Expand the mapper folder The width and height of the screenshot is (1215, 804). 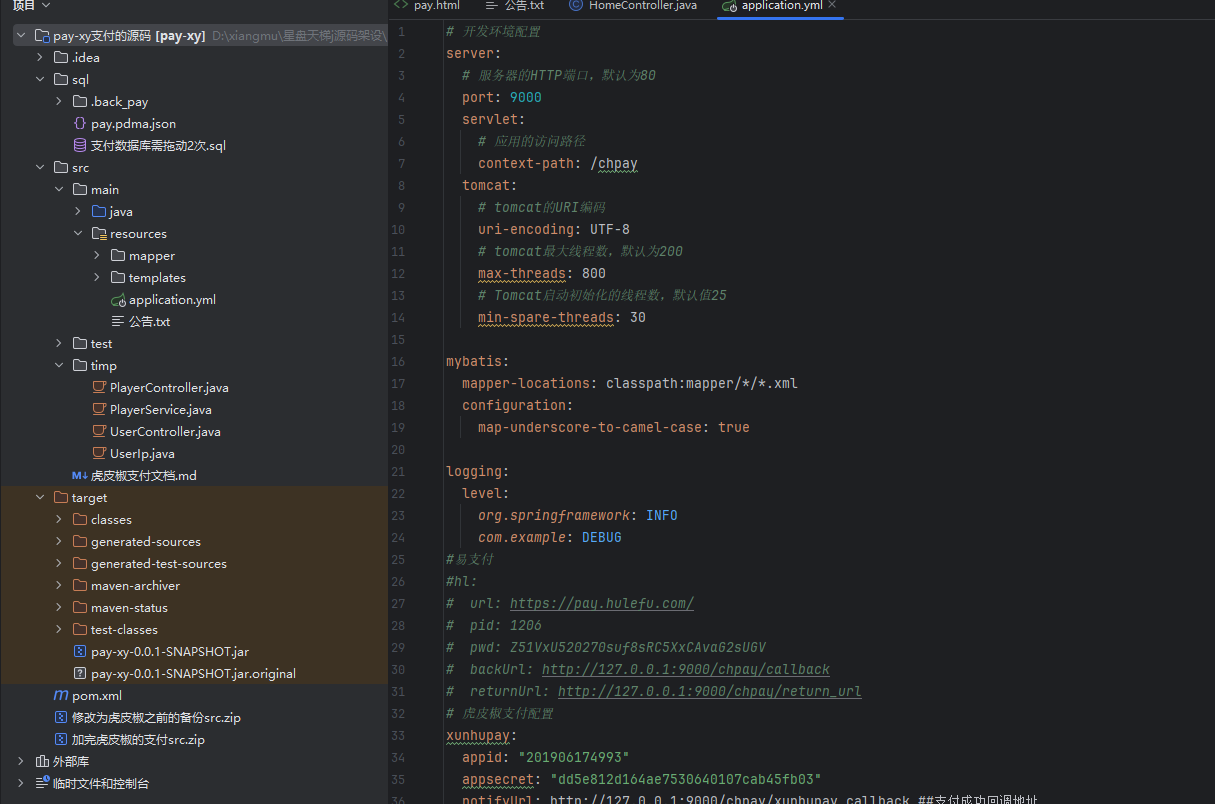pos(97,255)
